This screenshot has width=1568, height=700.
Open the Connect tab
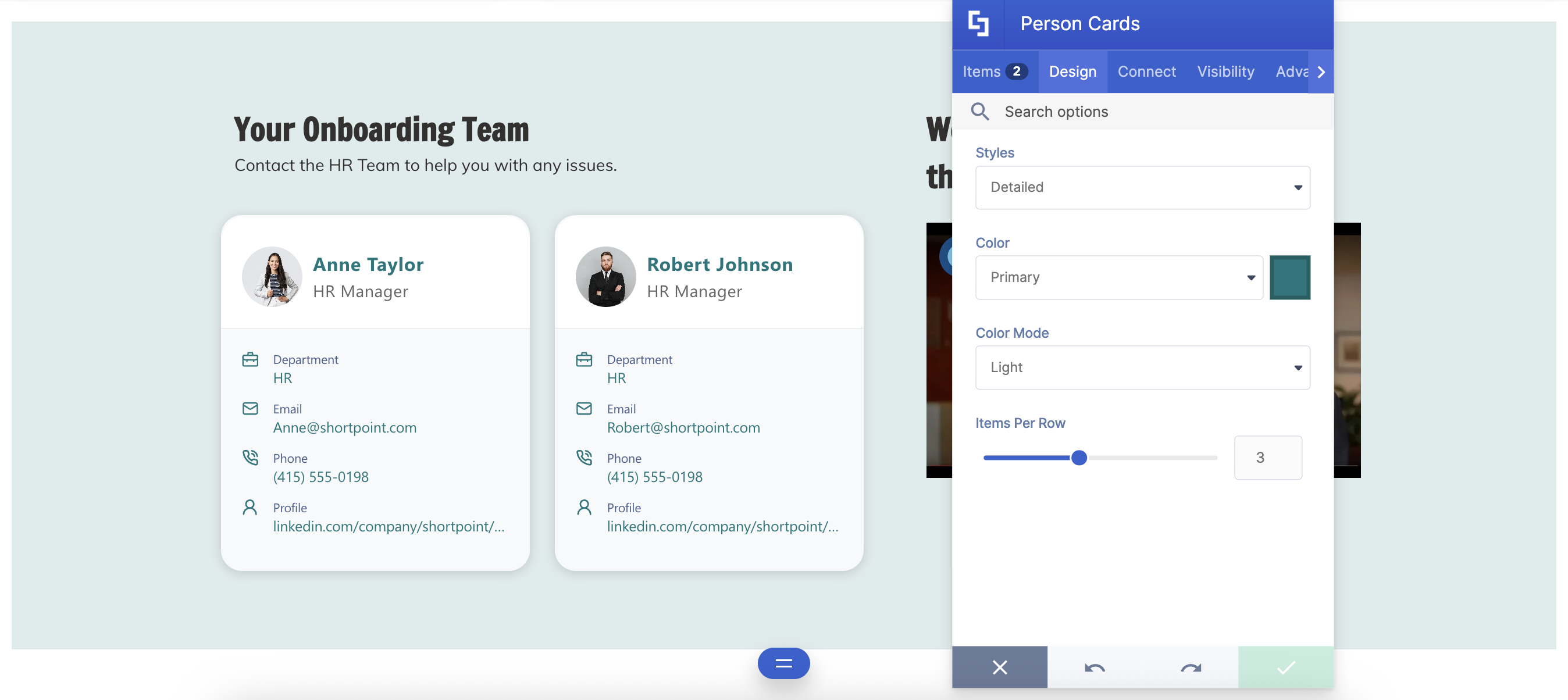point(1146,72)
